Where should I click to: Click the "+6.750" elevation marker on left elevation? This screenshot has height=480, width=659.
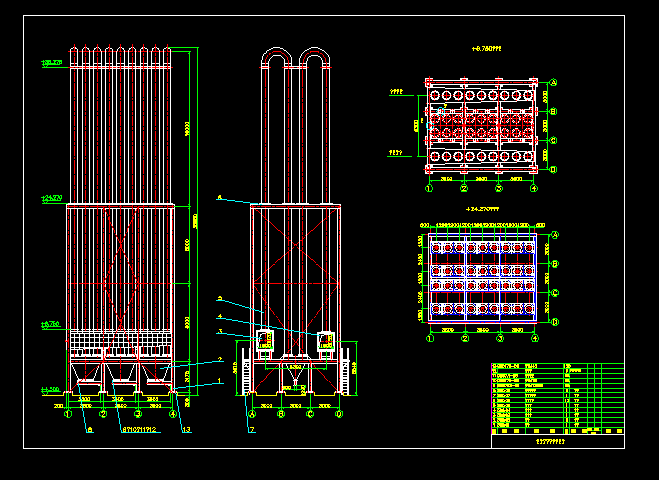tap(51, 324)
